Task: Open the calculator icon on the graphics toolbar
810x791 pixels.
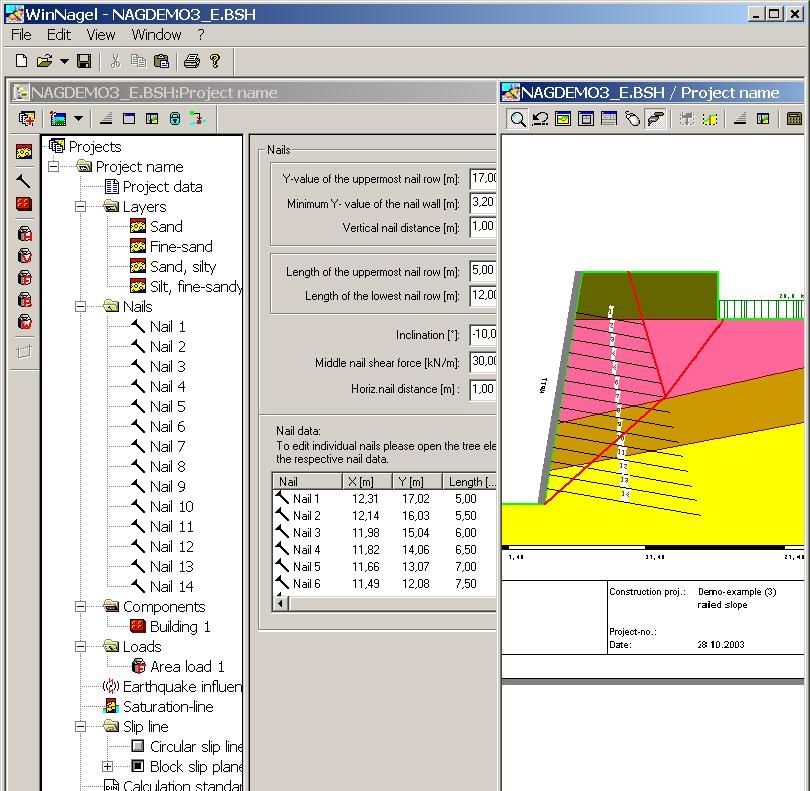Action: coord(793,119)
